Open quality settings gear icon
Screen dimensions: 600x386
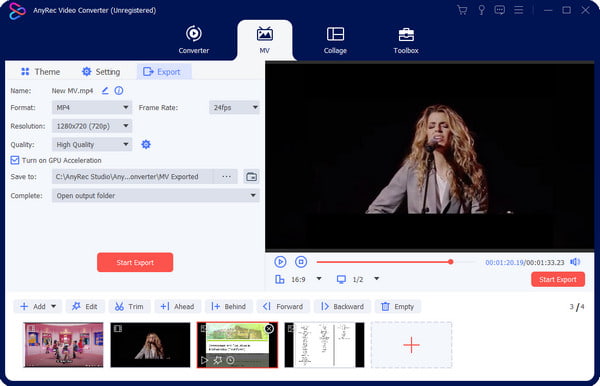(146, 144)
